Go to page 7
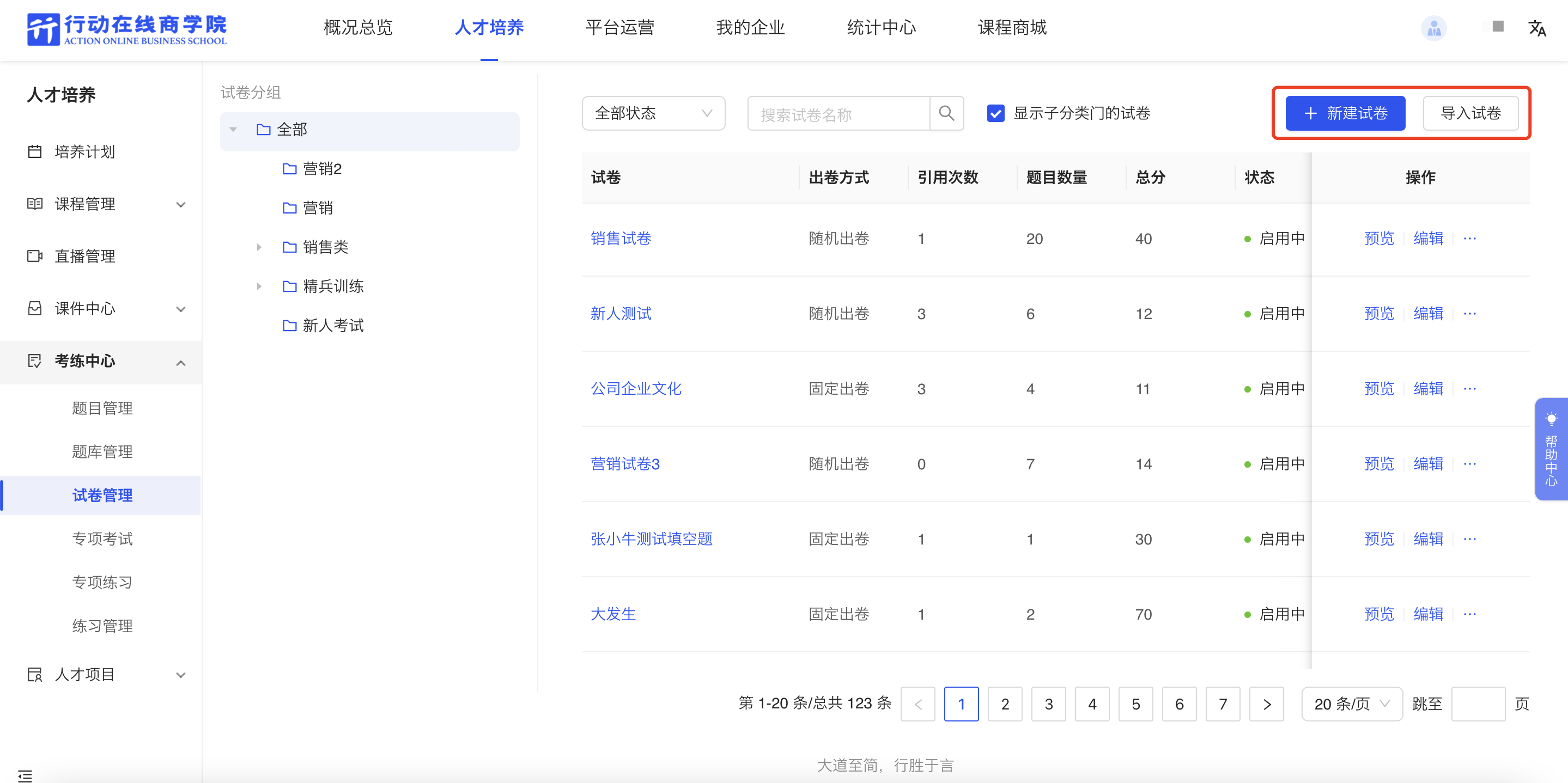This screenshot has width=1568, height=783. pos(1223,704)
